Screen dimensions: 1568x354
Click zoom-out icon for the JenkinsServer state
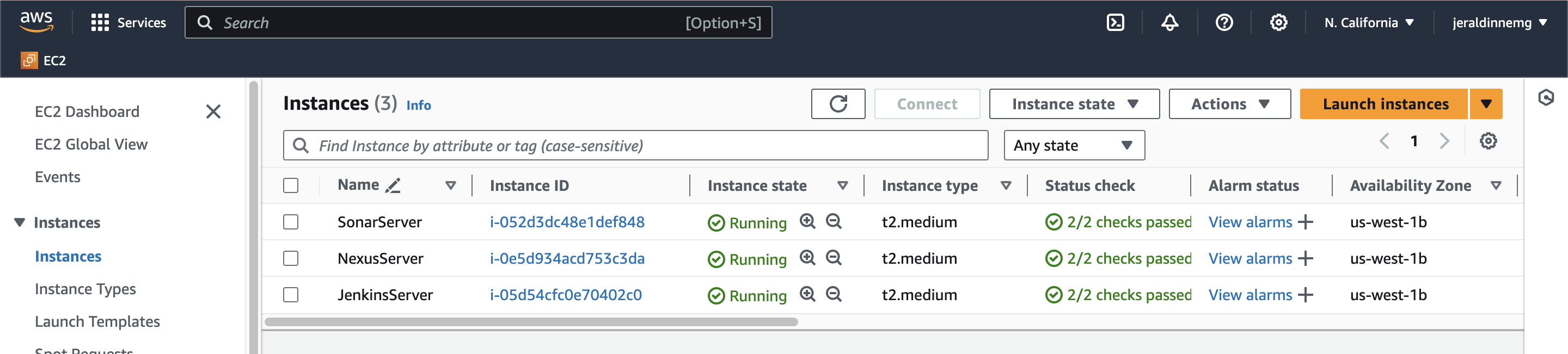[x=834, y=294]
